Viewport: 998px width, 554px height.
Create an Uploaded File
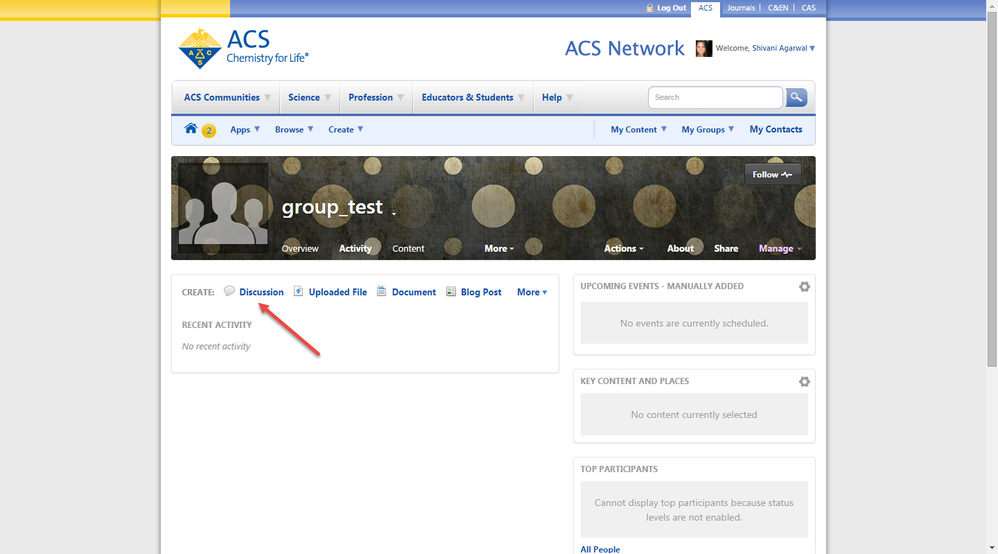[337, 292]
